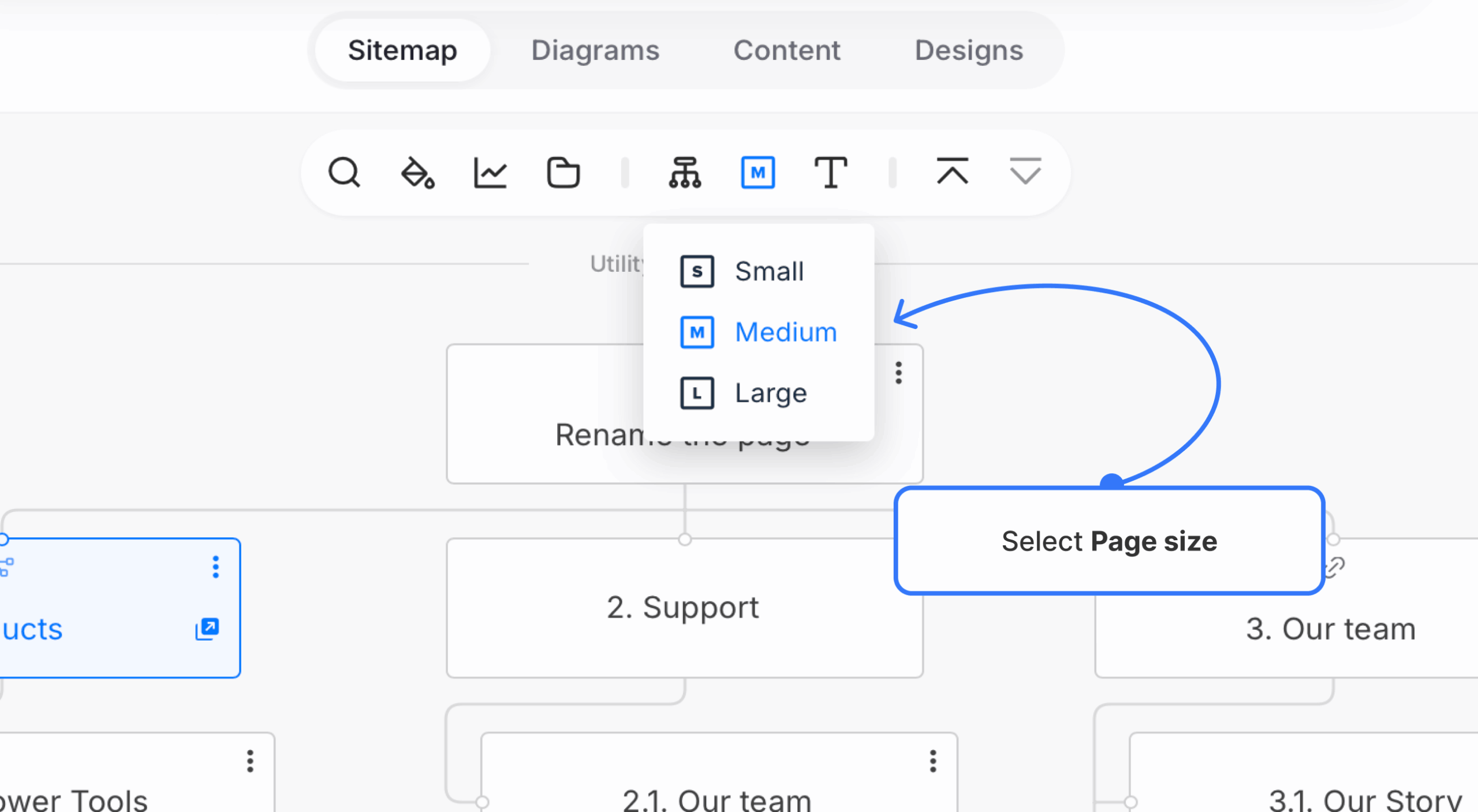Screen dimensions: 1478x812
Task: Click the connector node above 2. Support card
Action: click(x=685, y=540)
